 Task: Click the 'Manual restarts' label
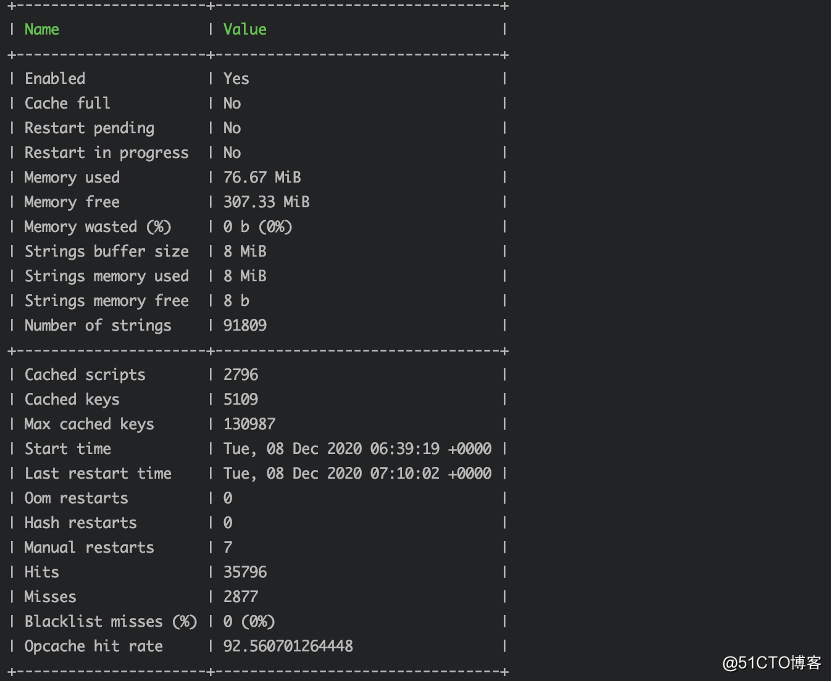(x=89, y=548)
